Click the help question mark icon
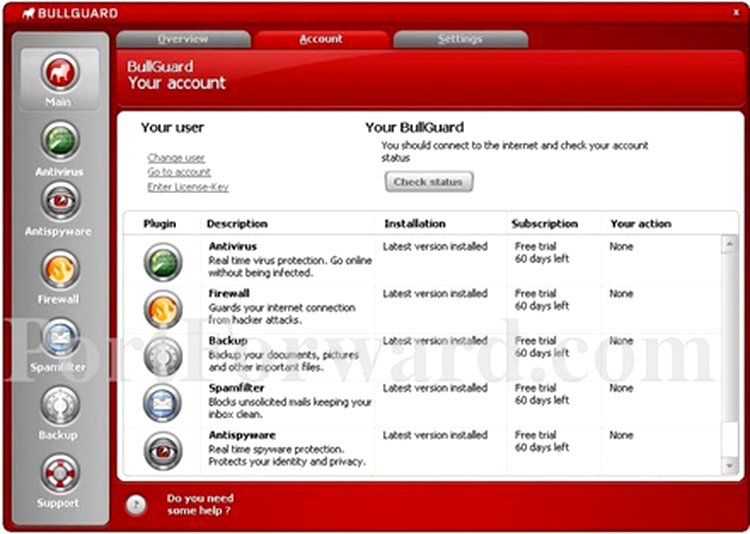This screenshot has width=750, height=534. coord(136,505)
